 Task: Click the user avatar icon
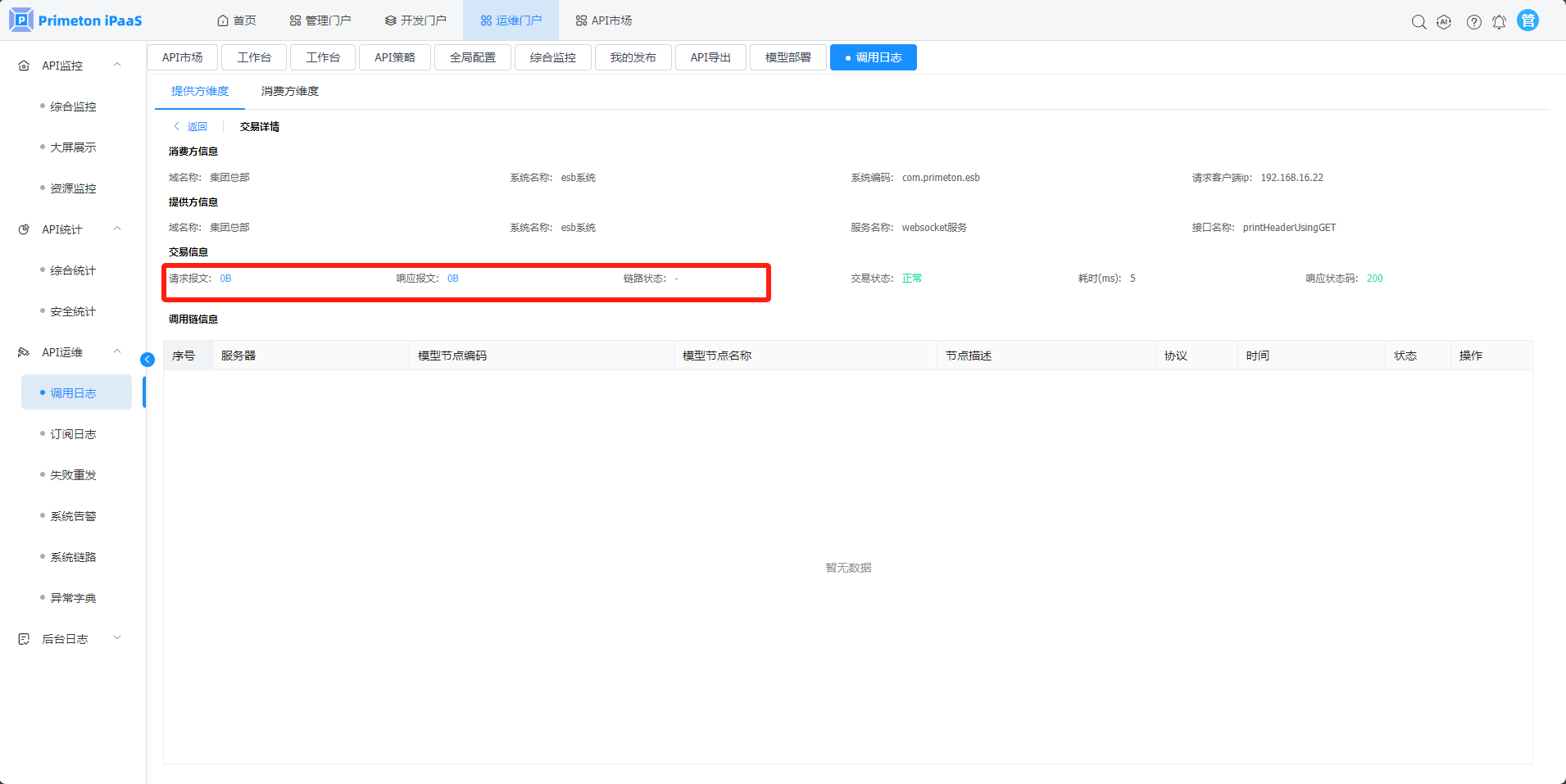click(1527, 20)
